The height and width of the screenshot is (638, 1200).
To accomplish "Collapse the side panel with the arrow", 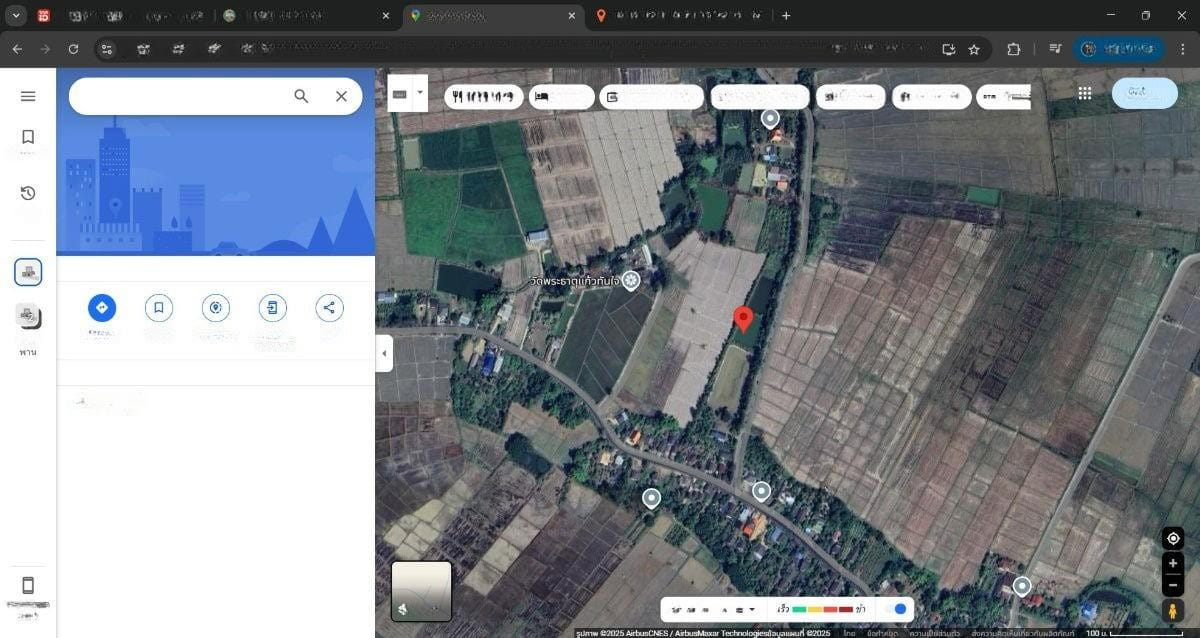I will (x=384, y=353).
